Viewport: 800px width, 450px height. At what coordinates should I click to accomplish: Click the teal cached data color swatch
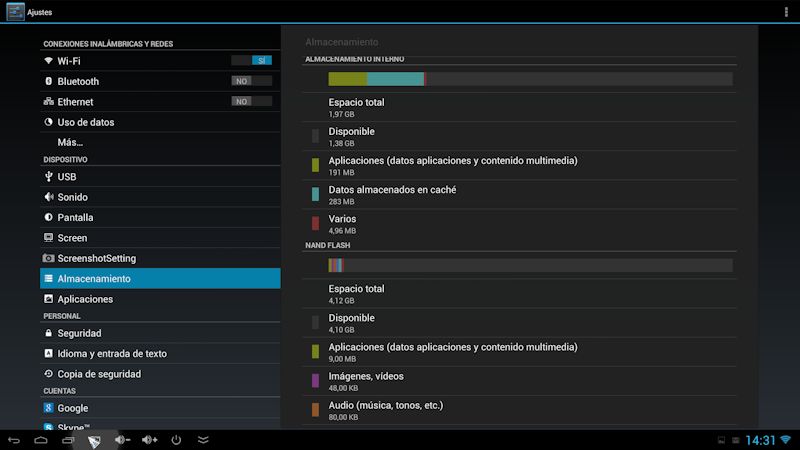click(x=315, y=194)
